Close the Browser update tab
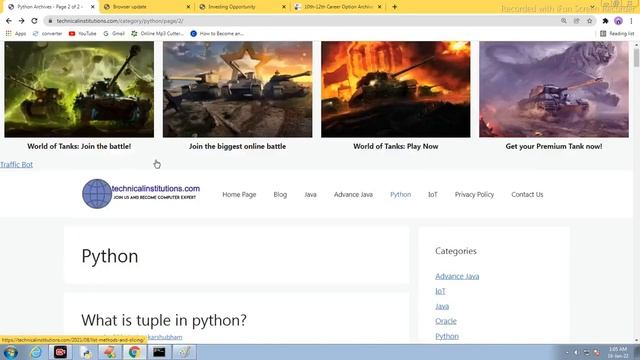This screenshot has height=360, width=640. click(188, 7)
